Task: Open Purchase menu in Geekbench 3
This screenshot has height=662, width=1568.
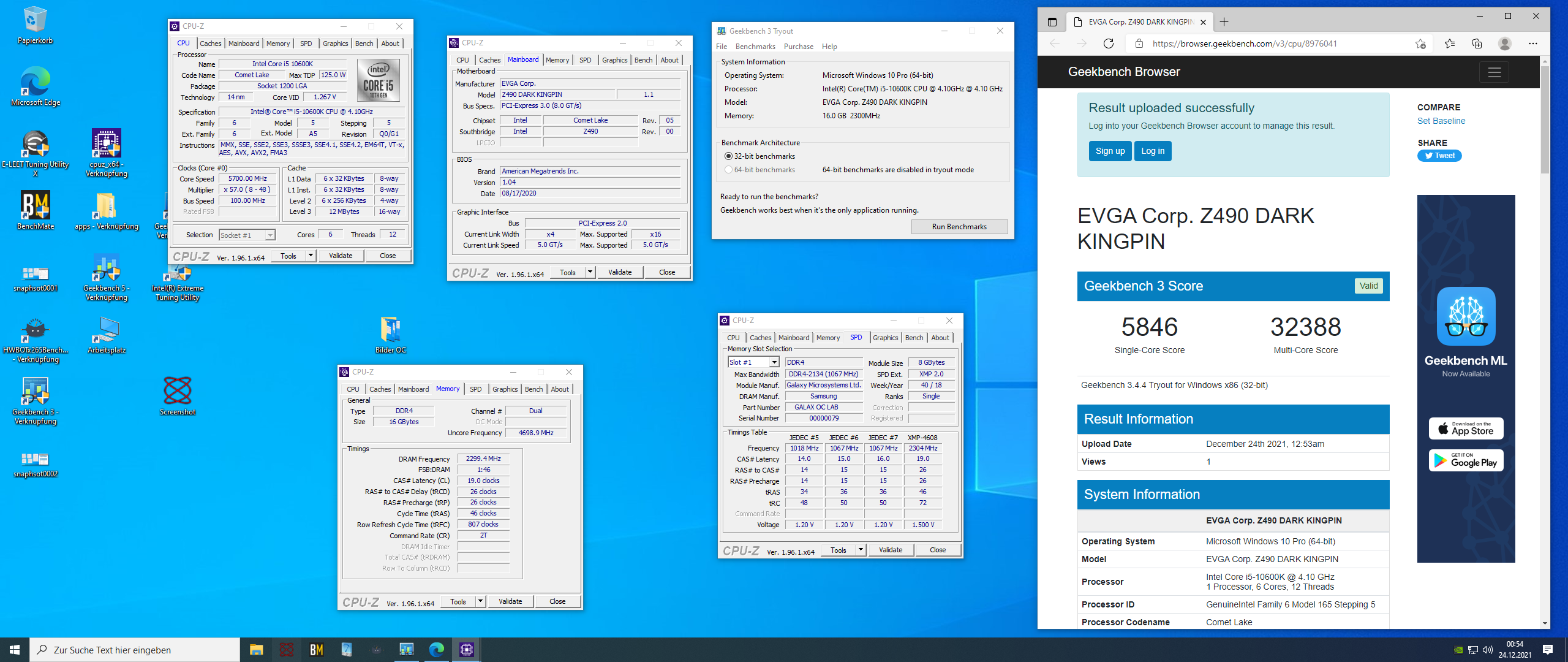Action: click(798, 47)
